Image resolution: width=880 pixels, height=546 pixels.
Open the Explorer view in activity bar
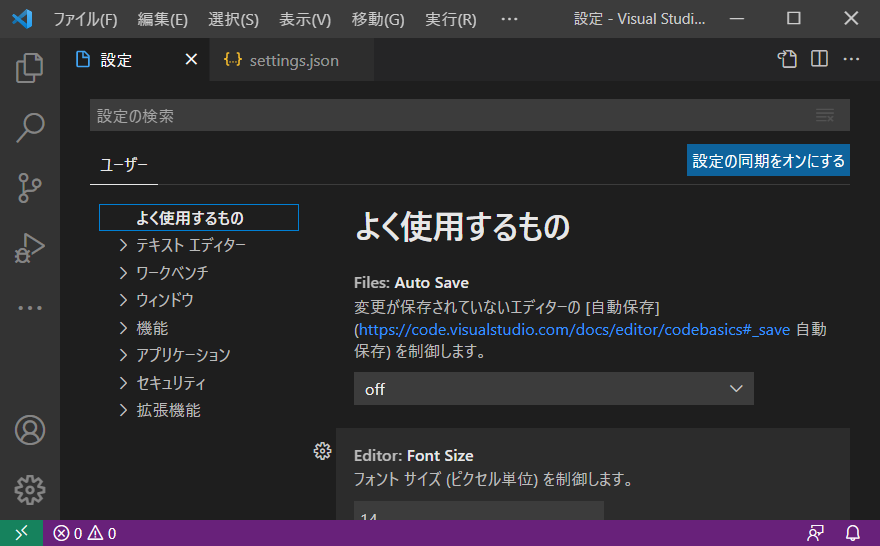click(30, 67)
